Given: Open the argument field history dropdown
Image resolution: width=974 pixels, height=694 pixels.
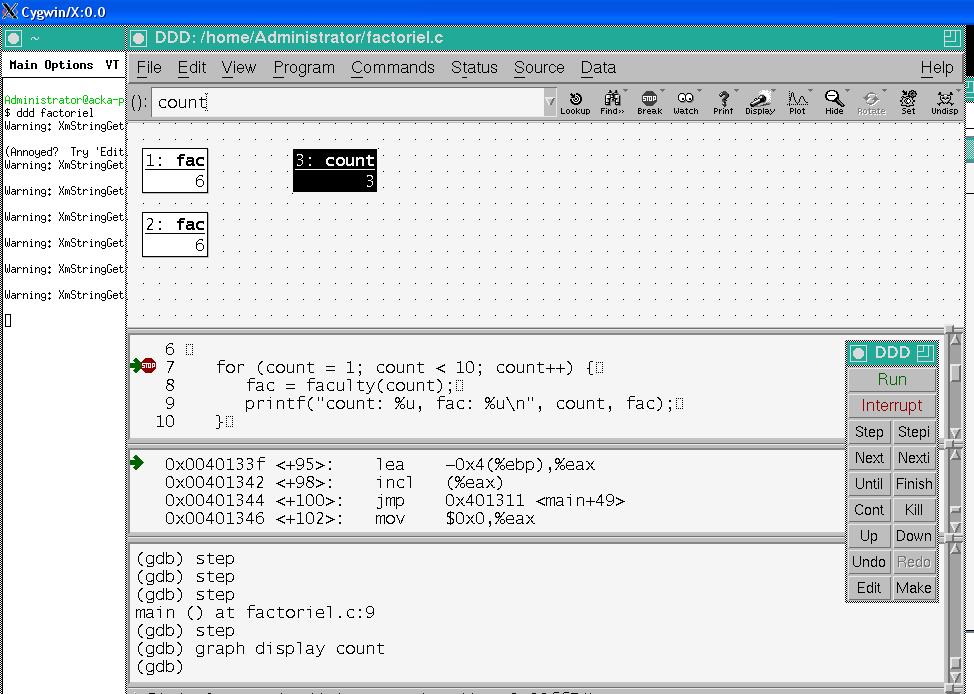Looking at the screenshot, I should point(550,102).
